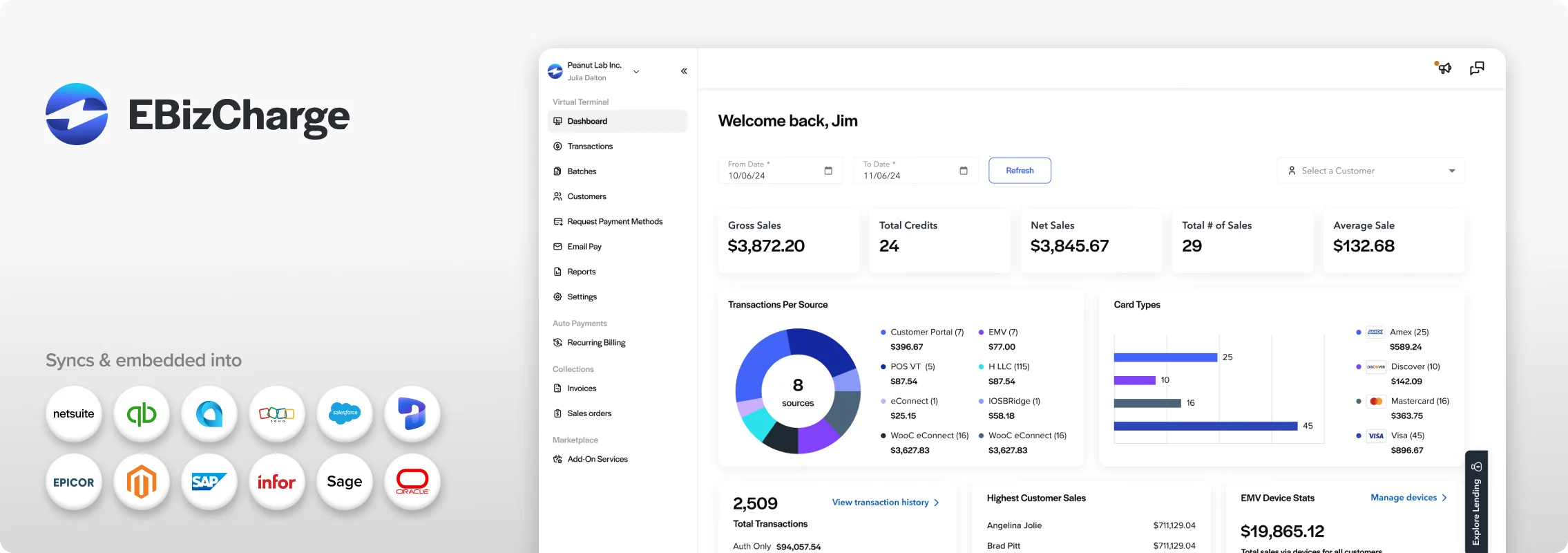Click the Sage integration icon

[345, 482]
